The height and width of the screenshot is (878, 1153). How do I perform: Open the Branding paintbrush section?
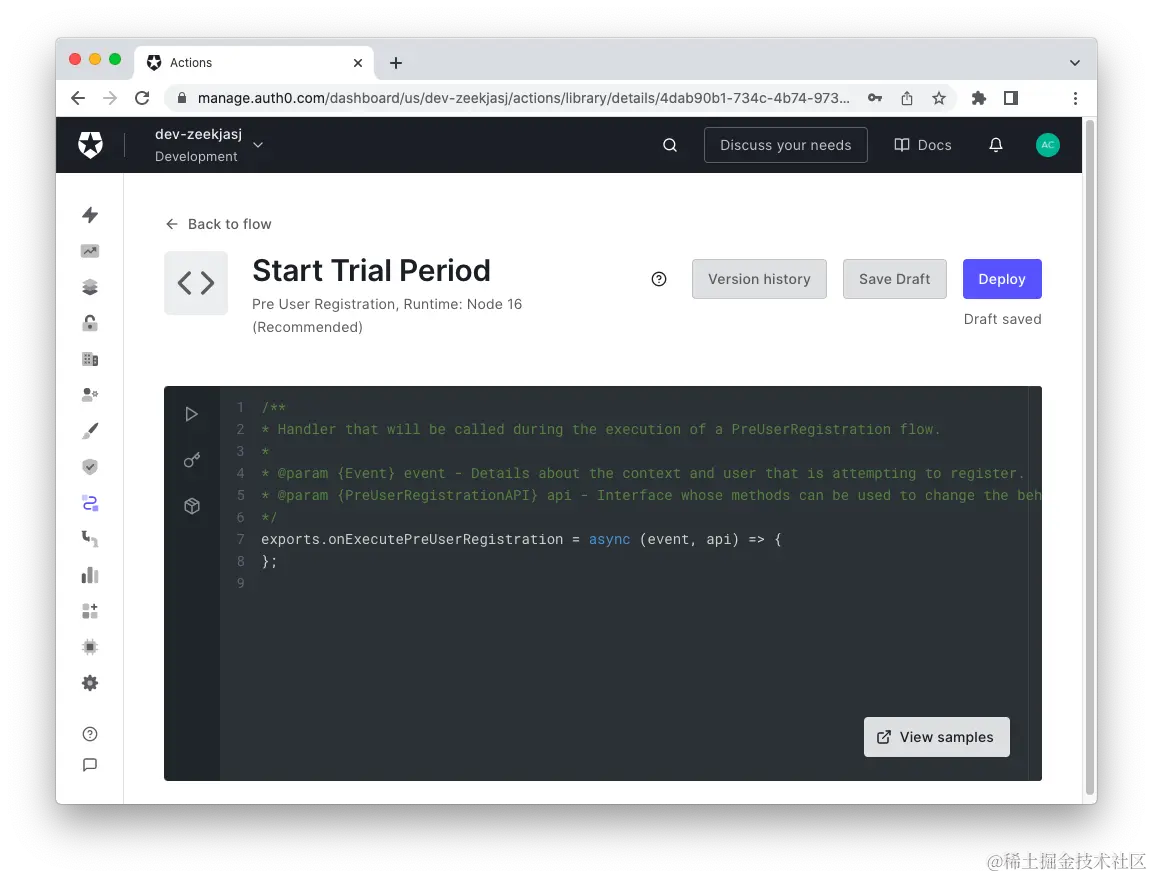click(x=89, y=430)
